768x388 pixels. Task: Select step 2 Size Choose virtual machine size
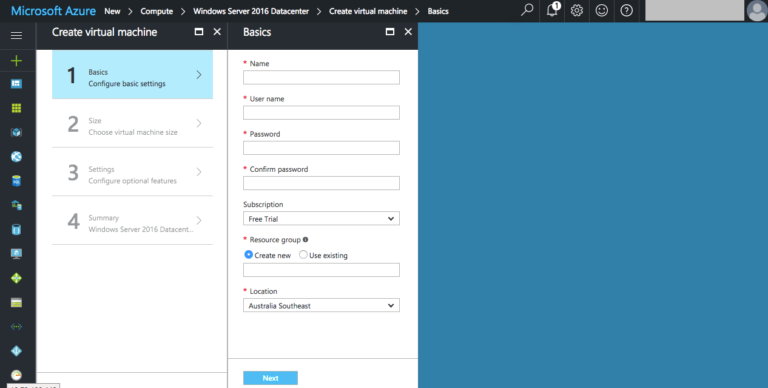pos(132,123)
